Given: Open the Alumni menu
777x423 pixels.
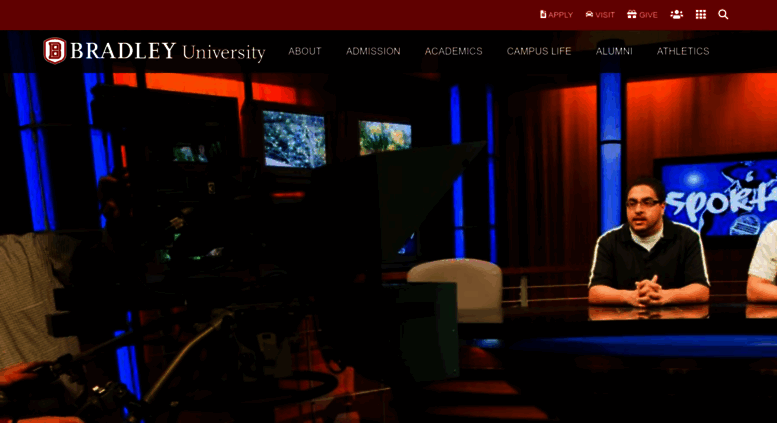Looking at the screenshot, I should pyautogui.click(x=614, y=51).
